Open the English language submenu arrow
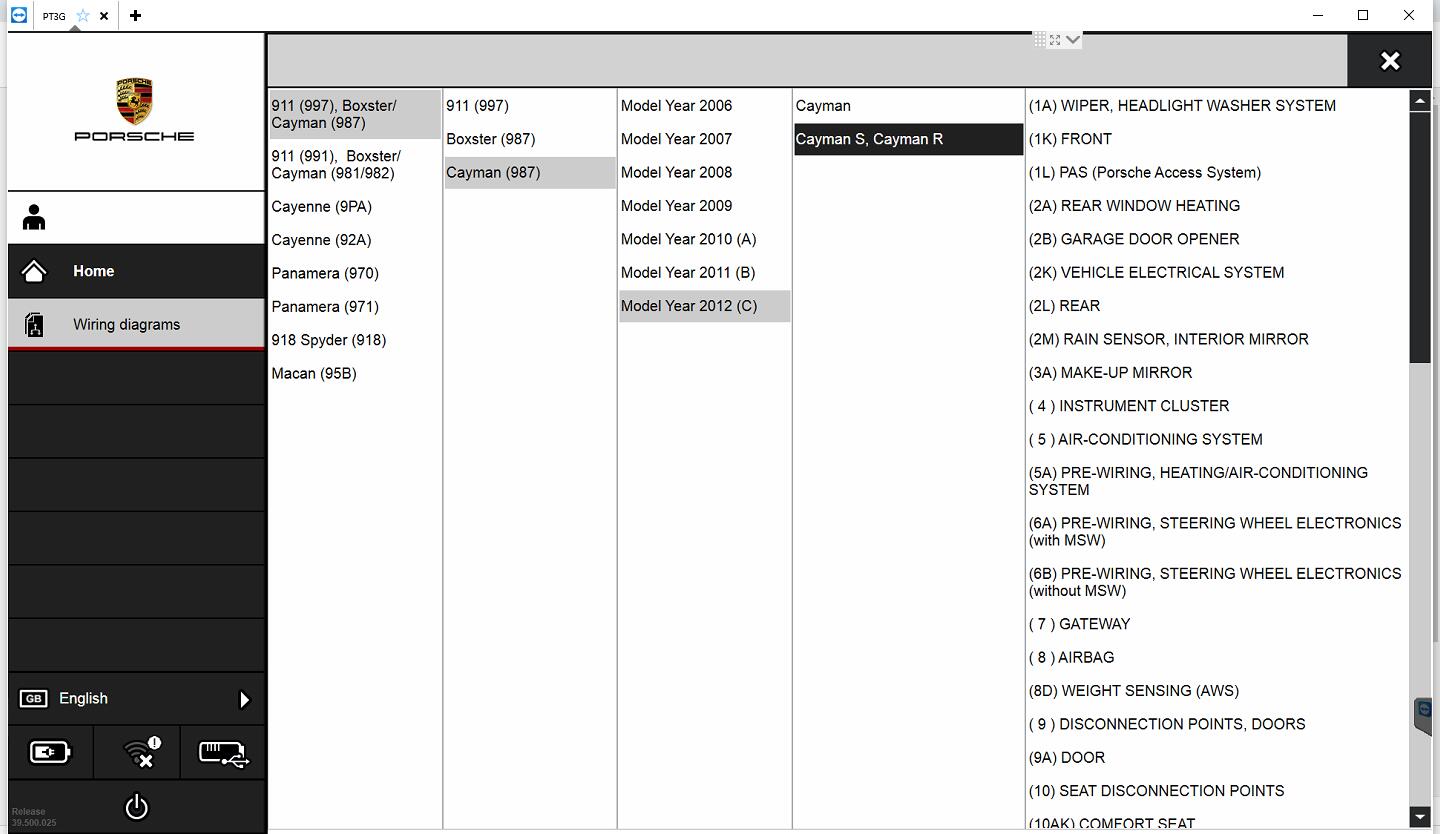 245,699
